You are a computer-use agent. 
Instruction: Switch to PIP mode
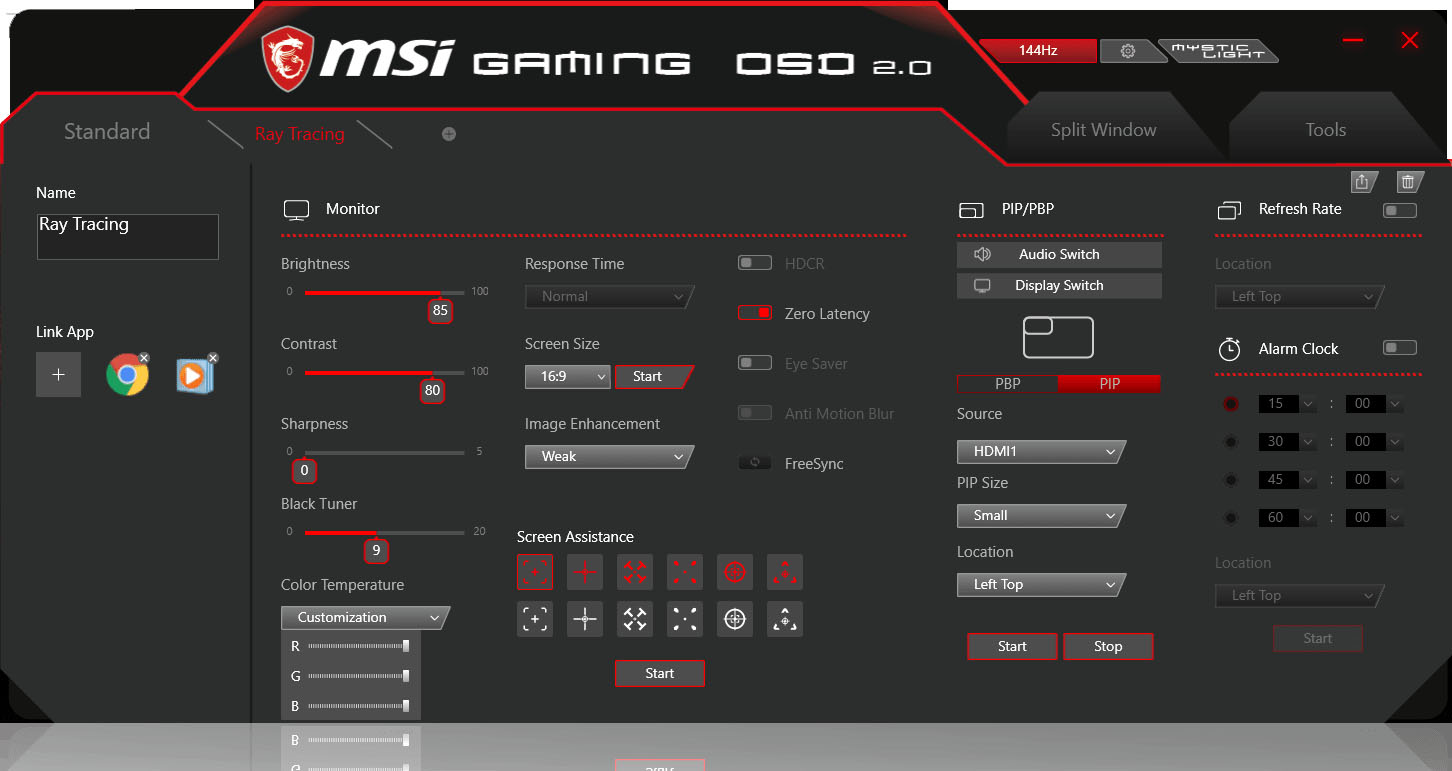(x=1109, y=384)
